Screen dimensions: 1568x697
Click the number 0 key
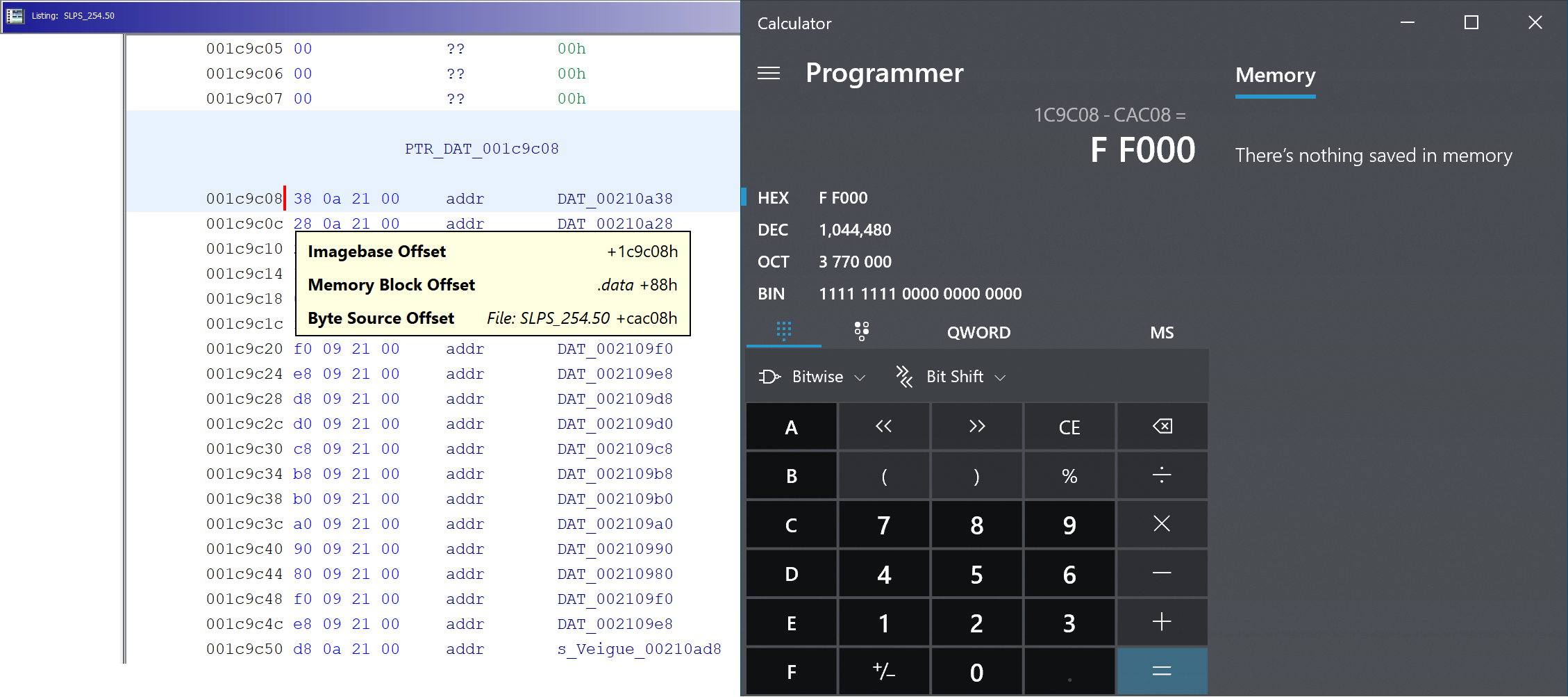tap(976, 671)
